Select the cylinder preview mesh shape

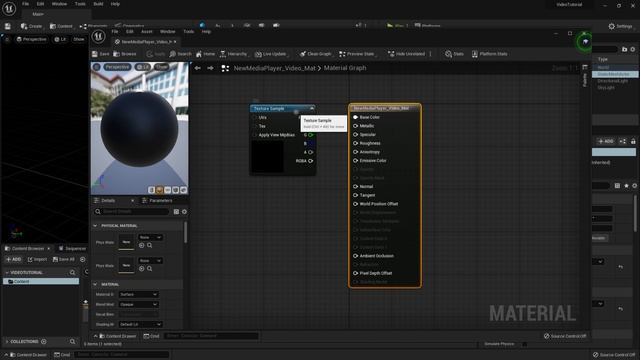[151, 190]
